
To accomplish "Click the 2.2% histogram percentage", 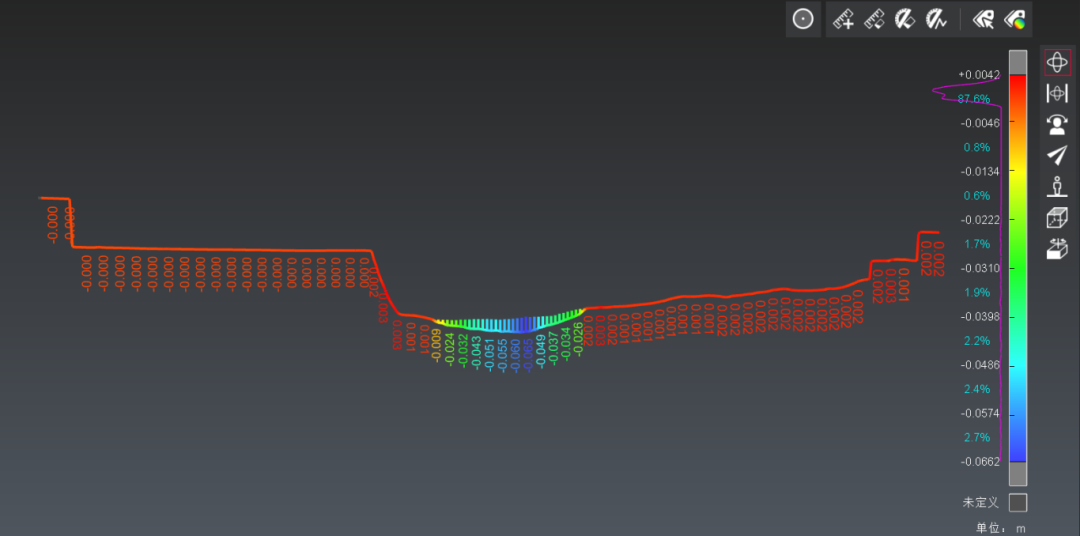I will (x=977, y=340).
